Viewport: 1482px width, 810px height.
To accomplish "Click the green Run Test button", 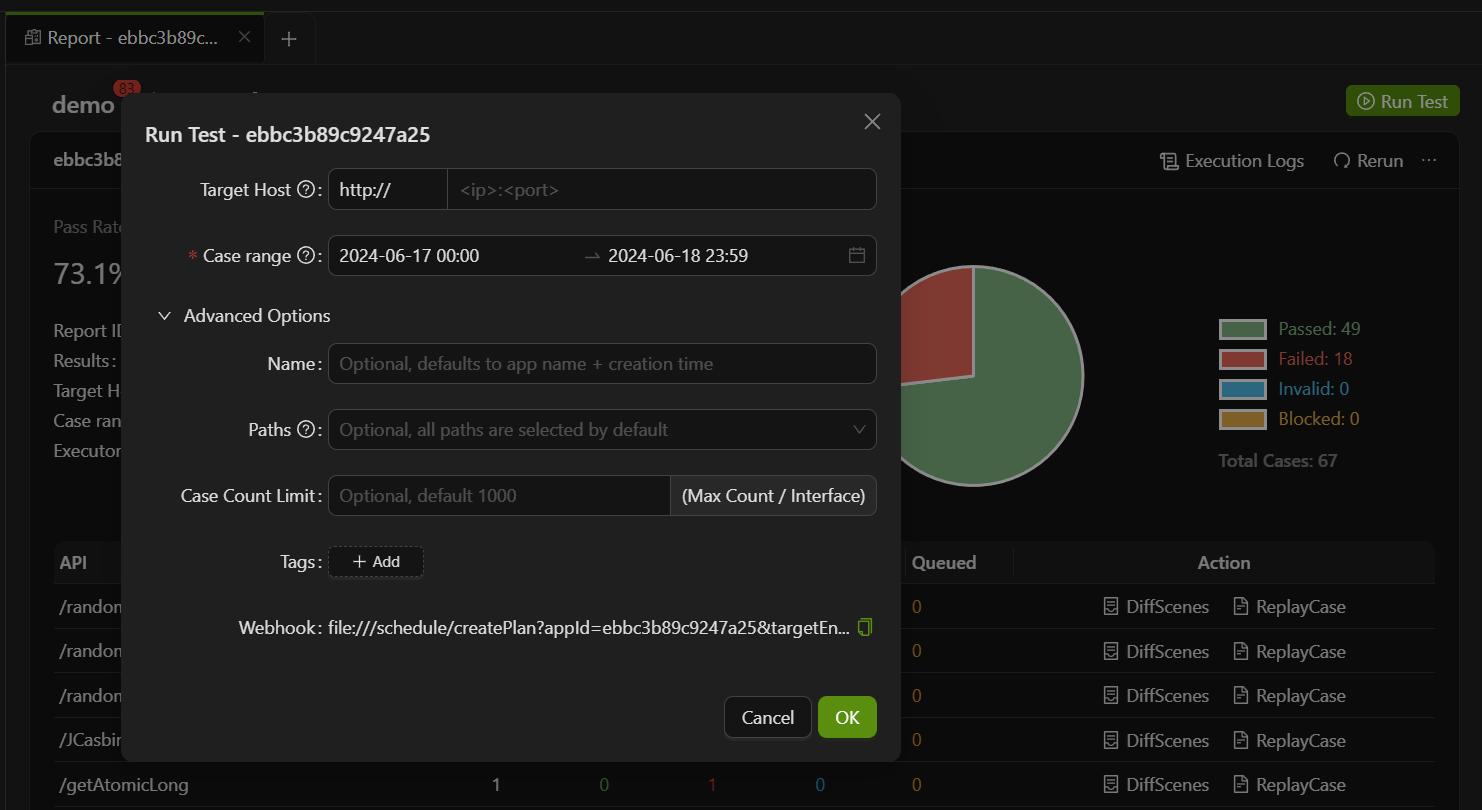I will click(x=1403, y=101).
